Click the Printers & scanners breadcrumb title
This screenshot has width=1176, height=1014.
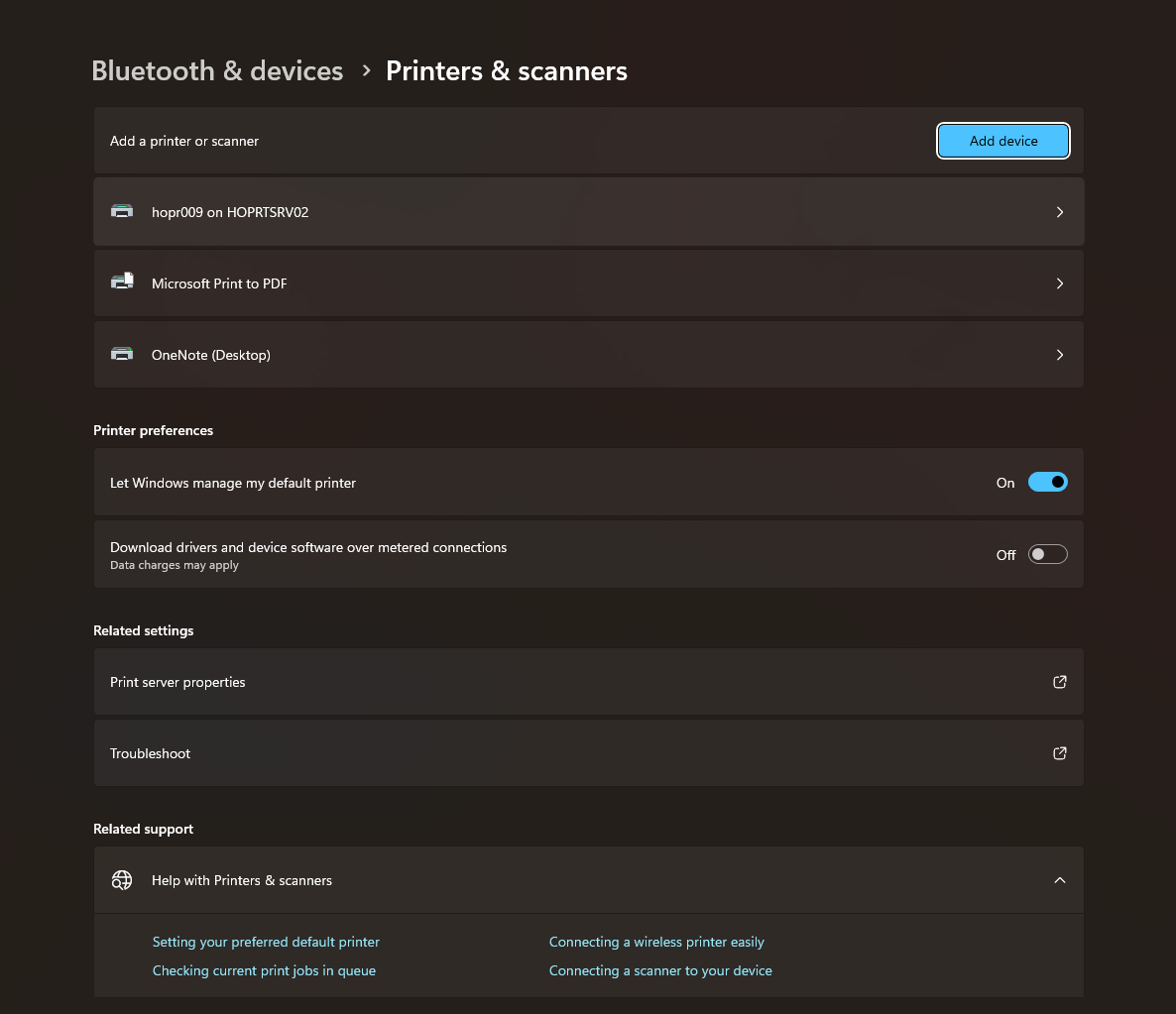click(506, 71)
